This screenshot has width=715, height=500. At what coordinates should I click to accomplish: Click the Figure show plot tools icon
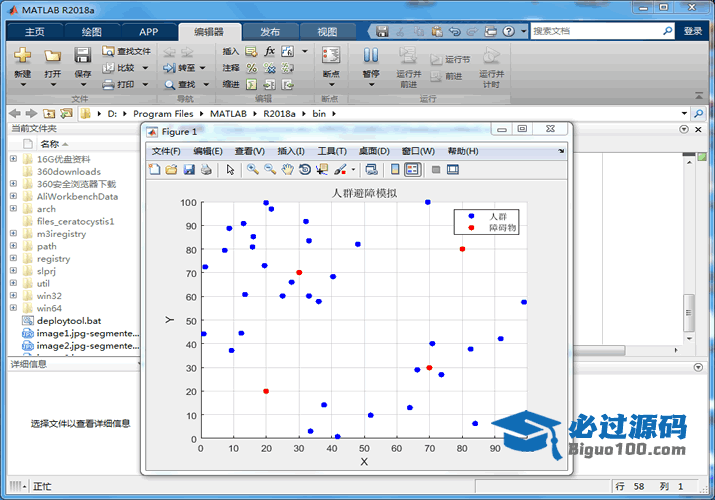453,170
